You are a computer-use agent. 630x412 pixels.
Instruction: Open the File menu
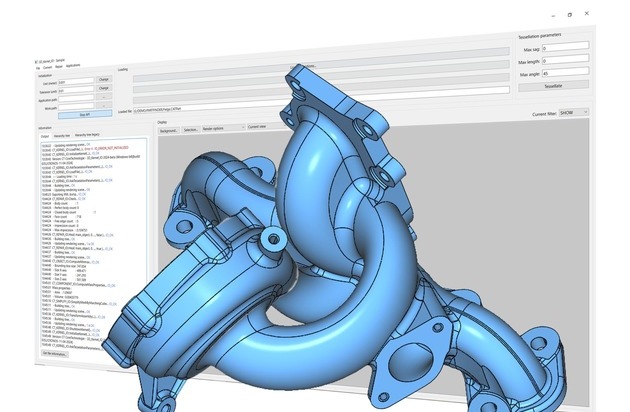[x=38, y=68]
